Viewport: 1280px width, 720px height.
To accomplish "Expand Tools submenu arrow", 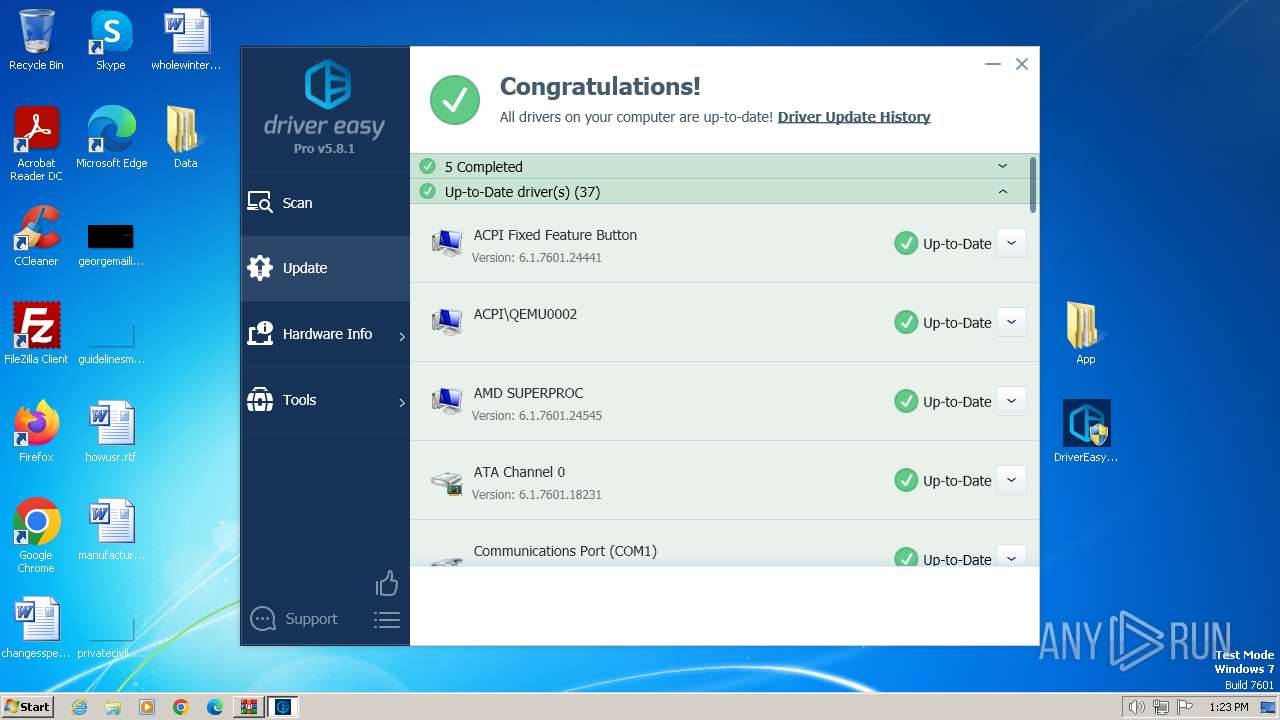I will click(402, 403).
